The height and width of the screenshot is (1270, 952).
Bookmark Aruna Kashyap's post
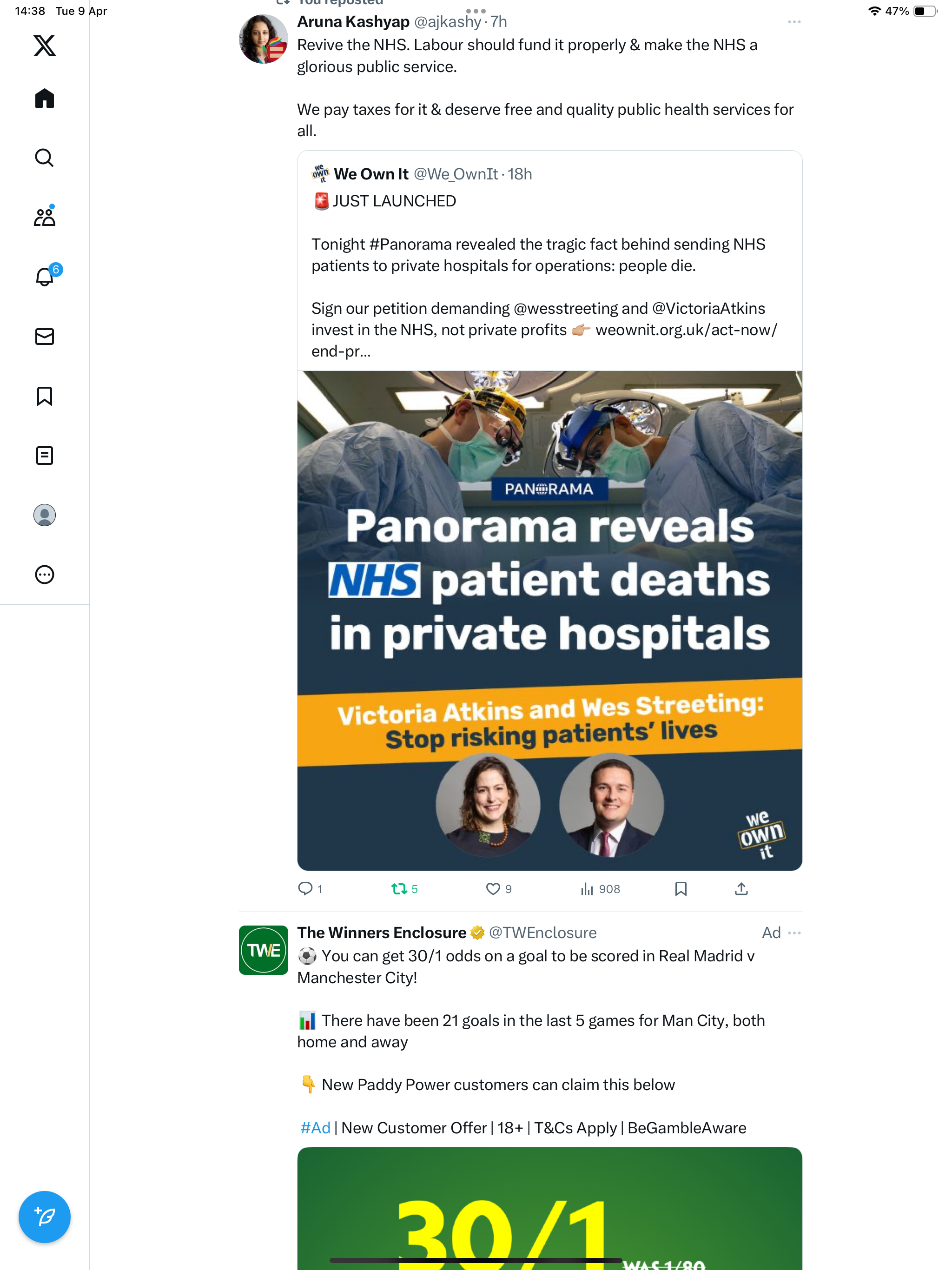tap(681, 889)
